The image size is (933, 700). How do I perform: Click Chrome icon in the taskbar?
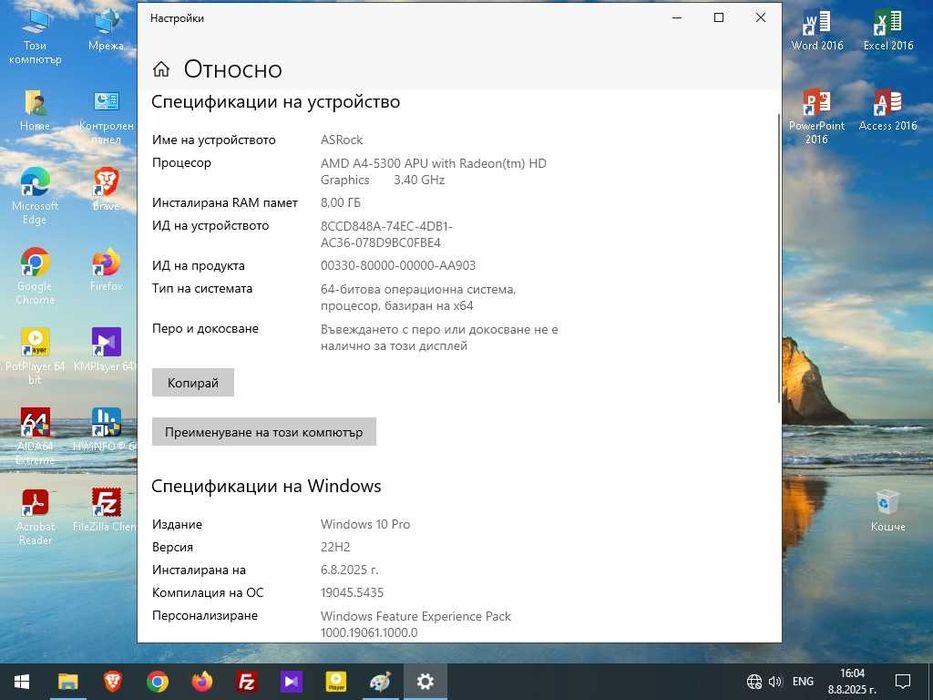(158, 682)
